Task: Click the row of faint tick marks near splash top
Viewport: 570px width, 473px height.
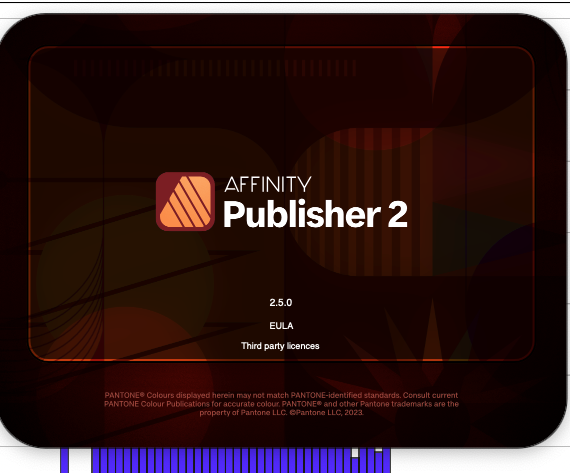Action: tap(214, 68)
